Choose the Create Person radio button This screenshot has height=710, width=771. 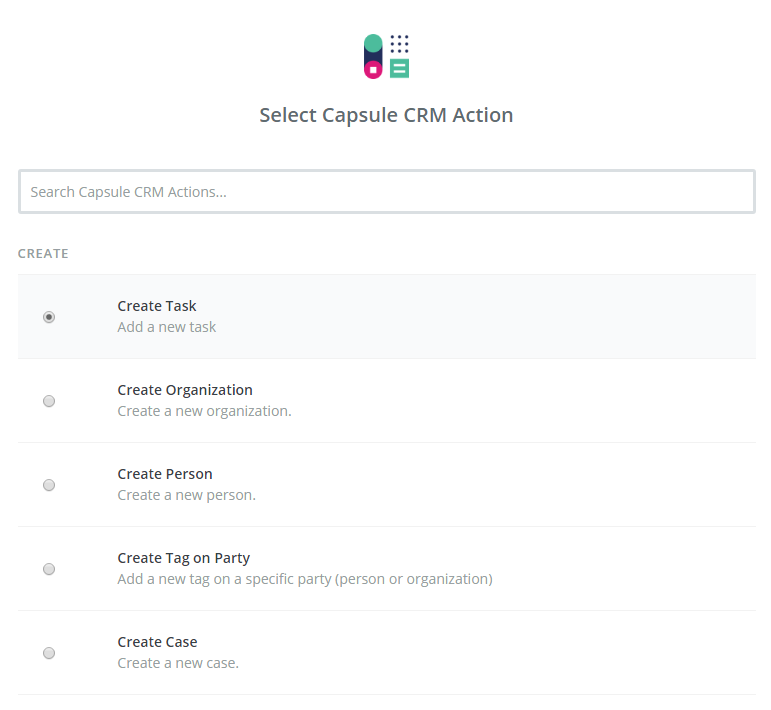(x=49, y=485)
